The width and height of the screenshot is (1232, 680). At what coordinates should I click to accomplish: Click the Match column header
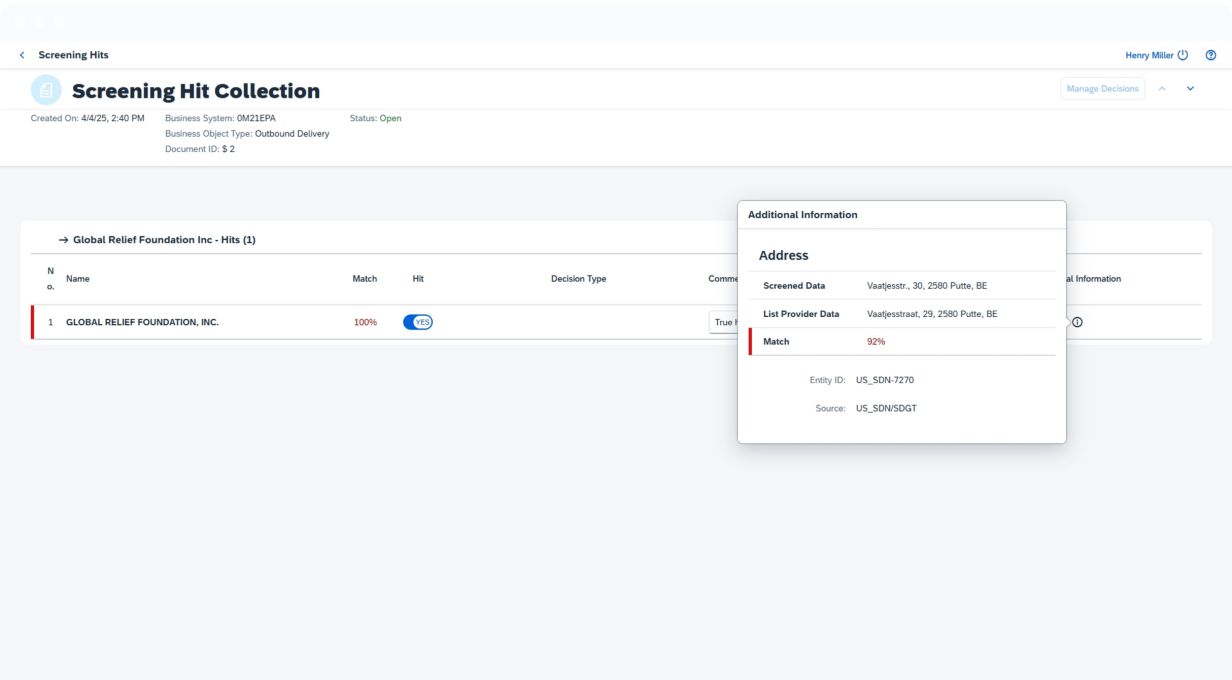365,279
